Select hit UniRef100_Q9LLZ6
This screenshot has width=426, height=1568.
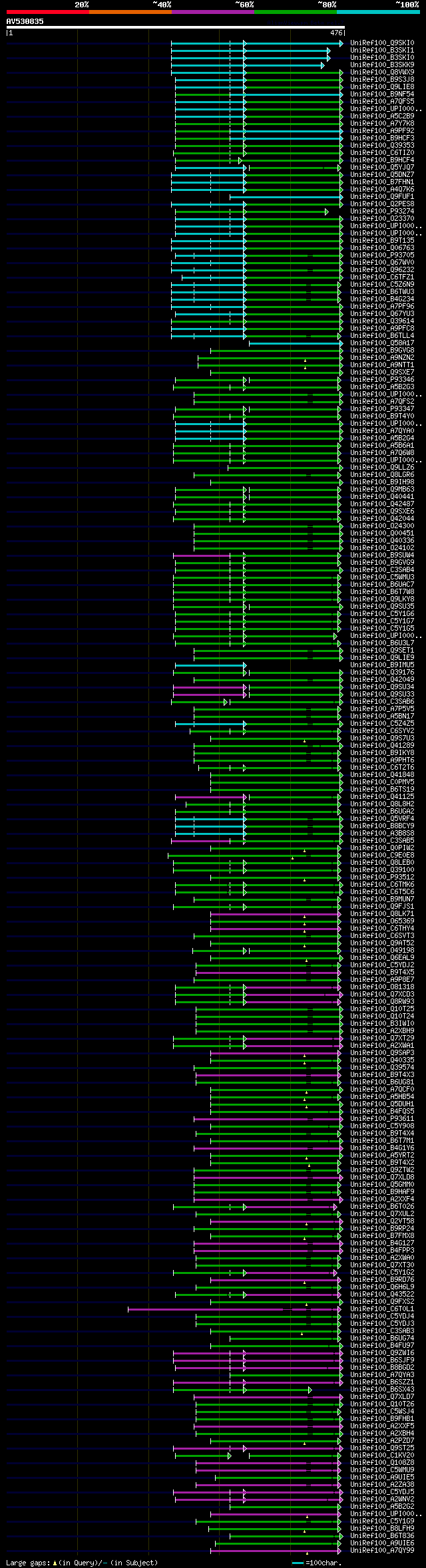coord(382,468)
